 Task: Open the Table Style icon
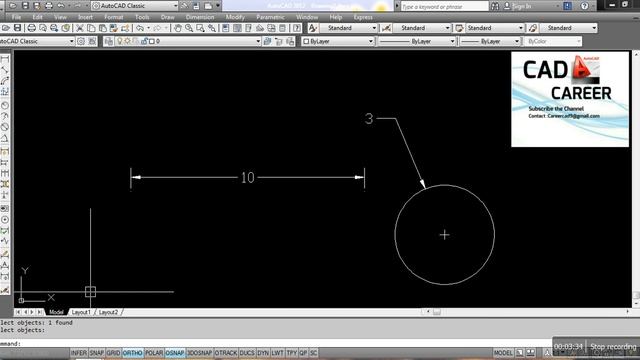459,28
